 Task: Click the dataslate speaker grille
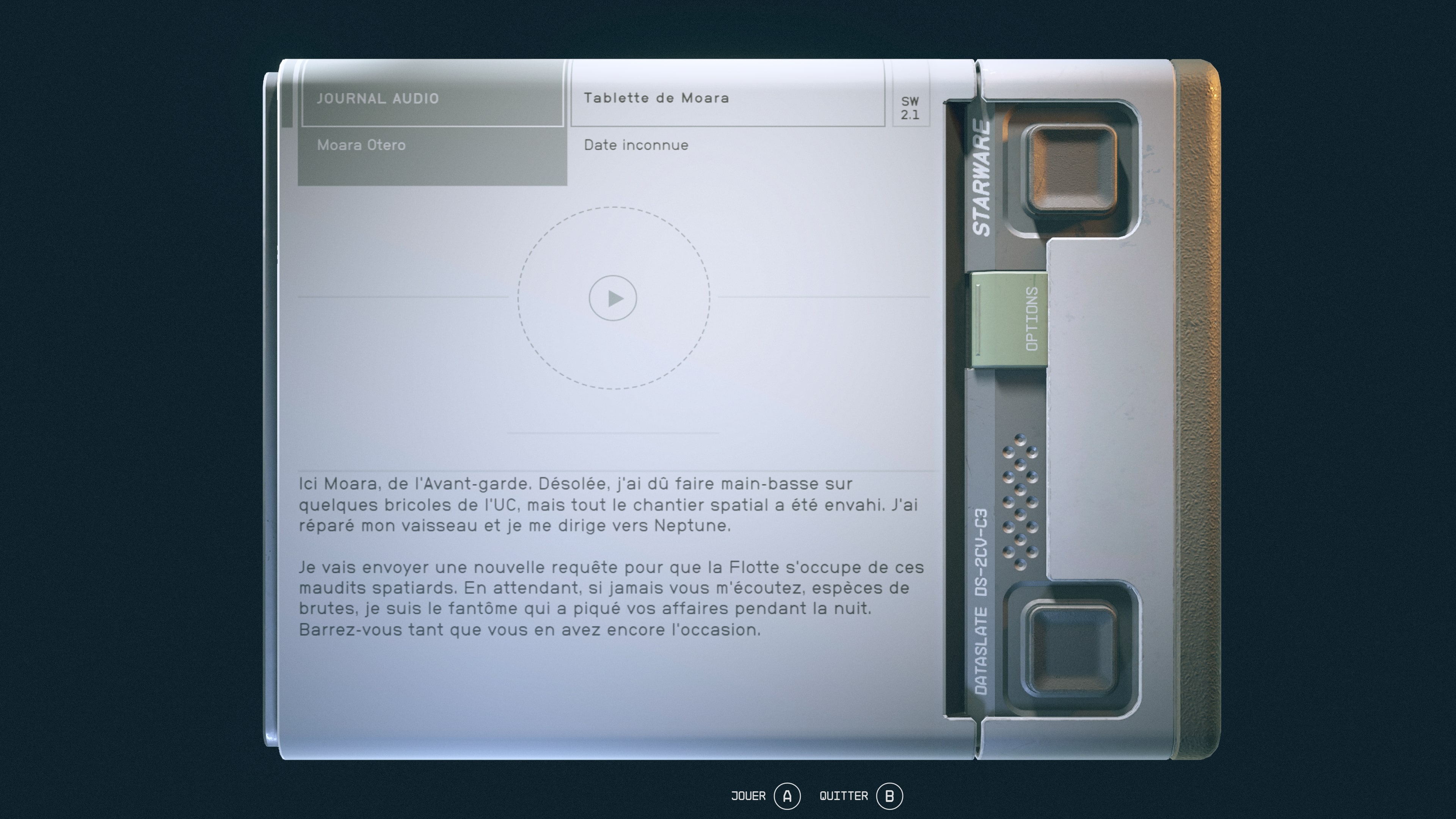(1020, 502)
